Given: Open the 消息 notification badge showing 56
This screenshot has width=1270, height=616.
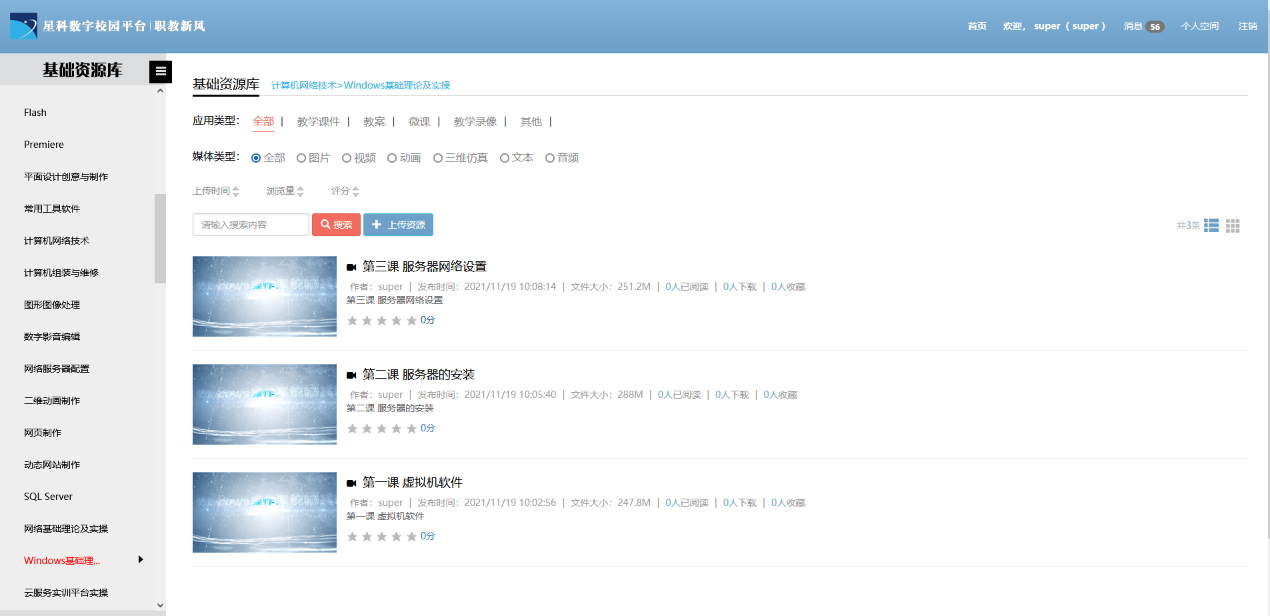Looking at the screenshot, I should 1155,27.
